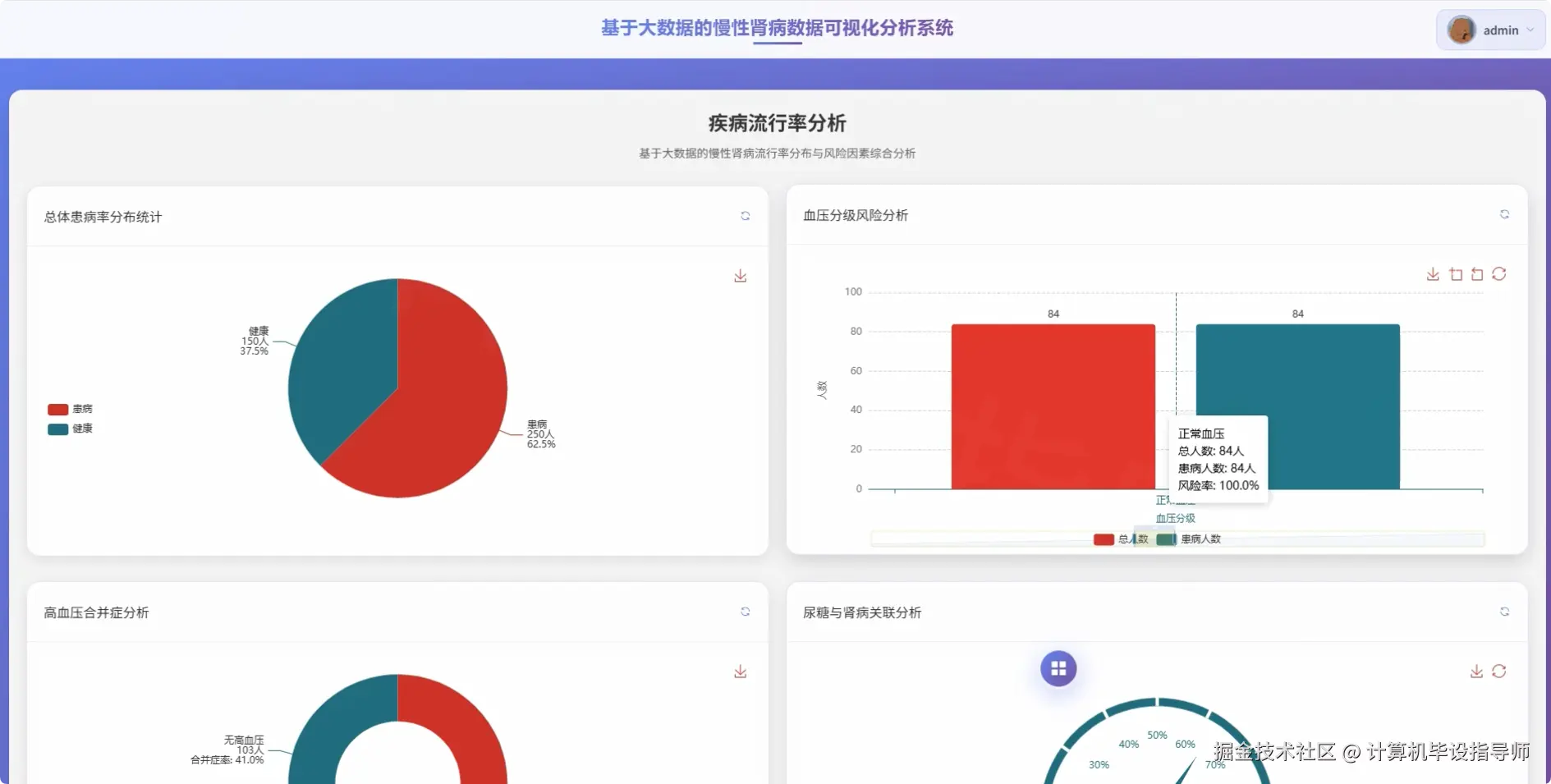The image size is (1551, 784).
Task: Refresh the 高血压合并症分析 card
Action: [x=746, y=612]
